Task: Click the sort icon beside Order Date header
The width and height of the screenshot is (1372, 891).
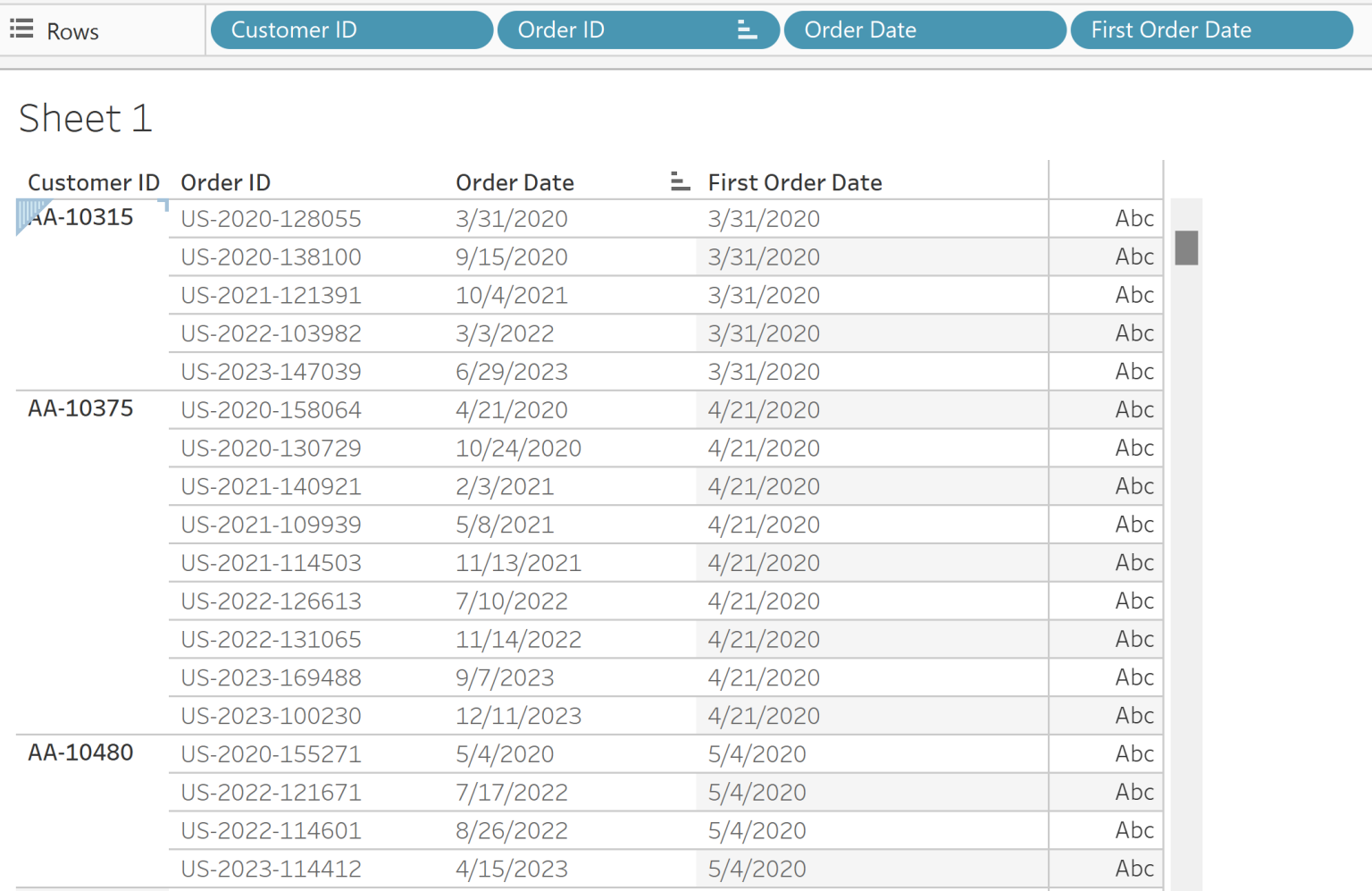Action: pos(680,181)
